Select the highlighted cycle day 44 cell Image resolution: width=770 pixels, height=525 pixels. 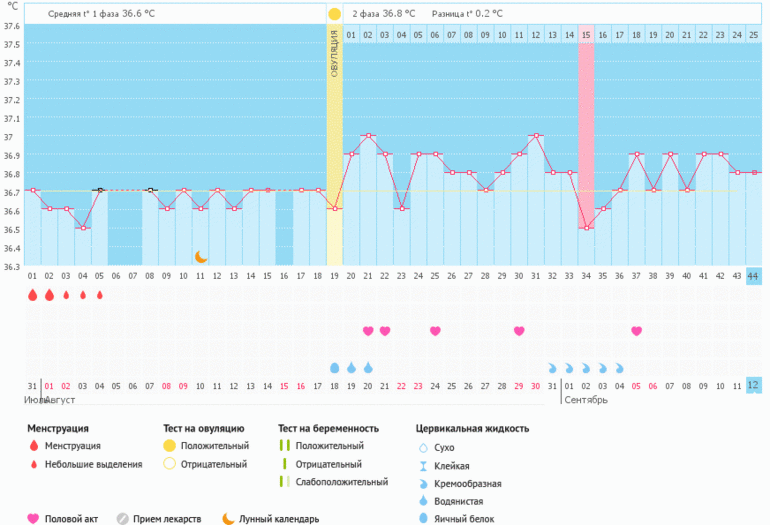coord(753,275)
